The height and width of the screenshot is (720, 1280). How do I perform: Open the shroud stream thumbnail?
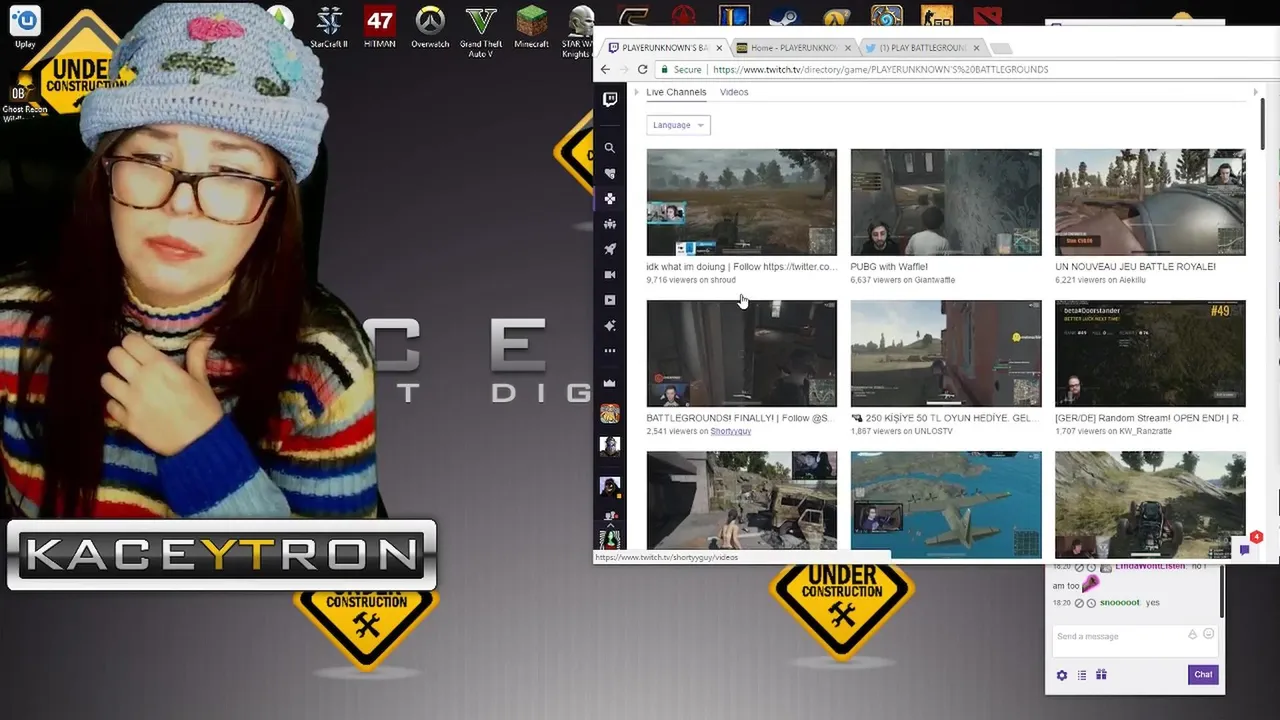[741, 202]
